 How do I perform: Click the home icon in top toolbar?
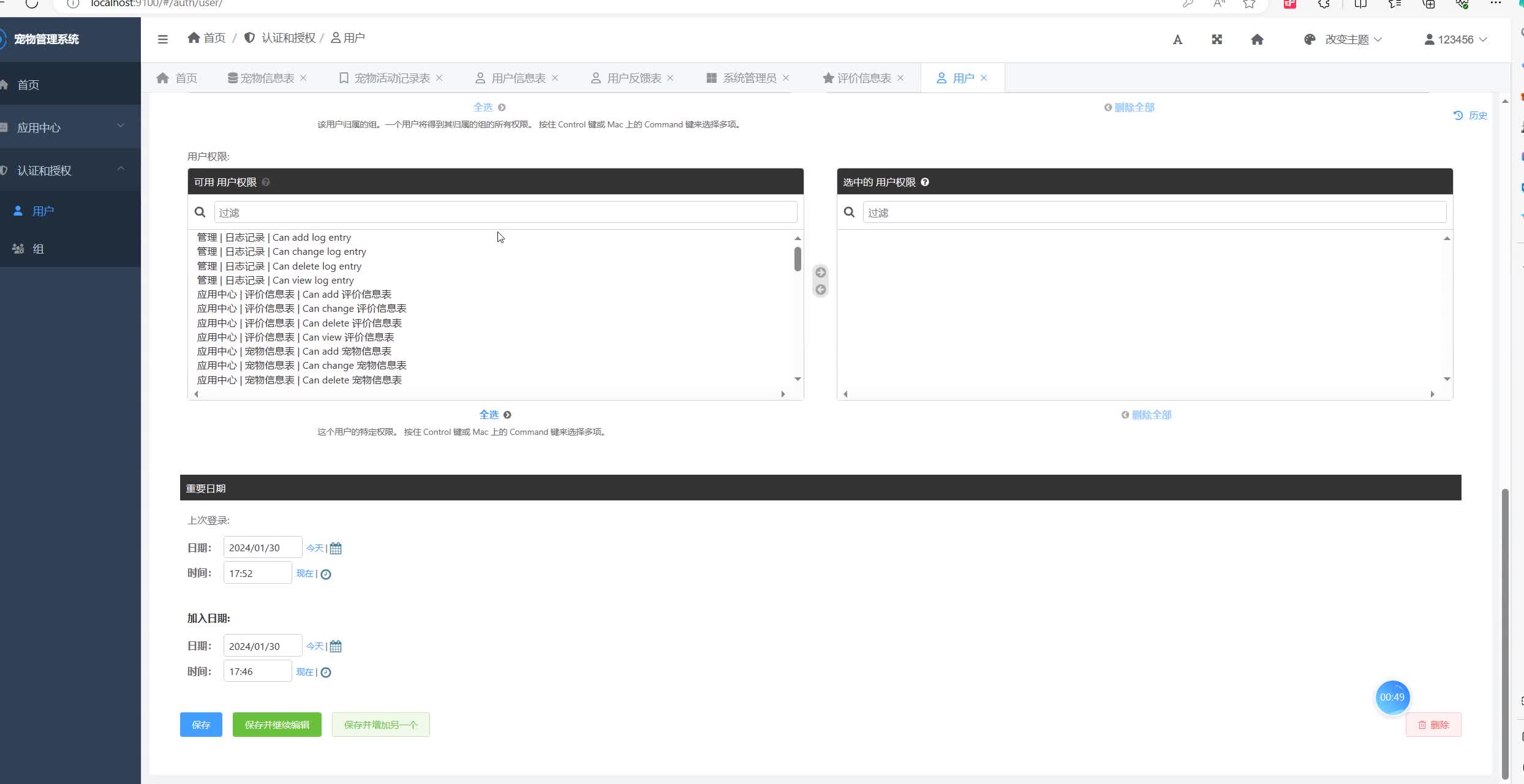(1257, 40)
